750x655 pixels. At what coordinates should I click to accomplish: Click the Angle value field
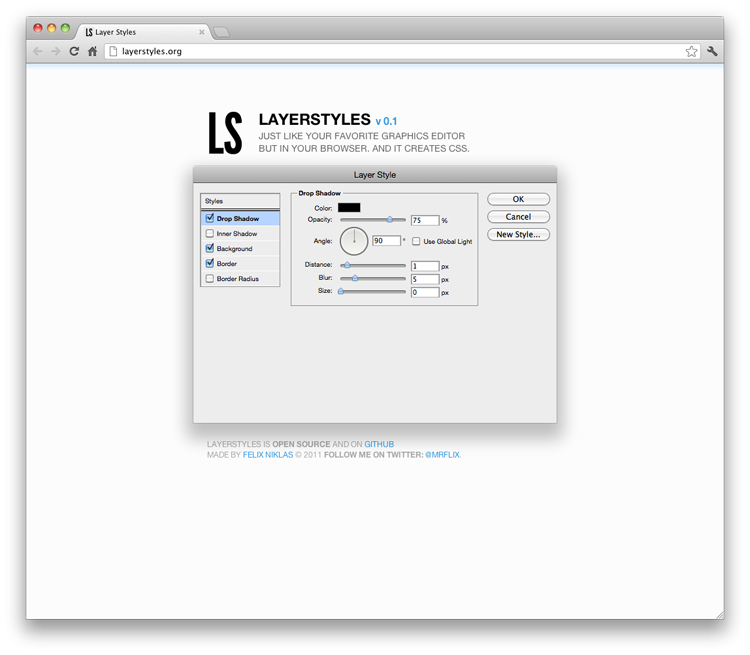pos(386,241)
